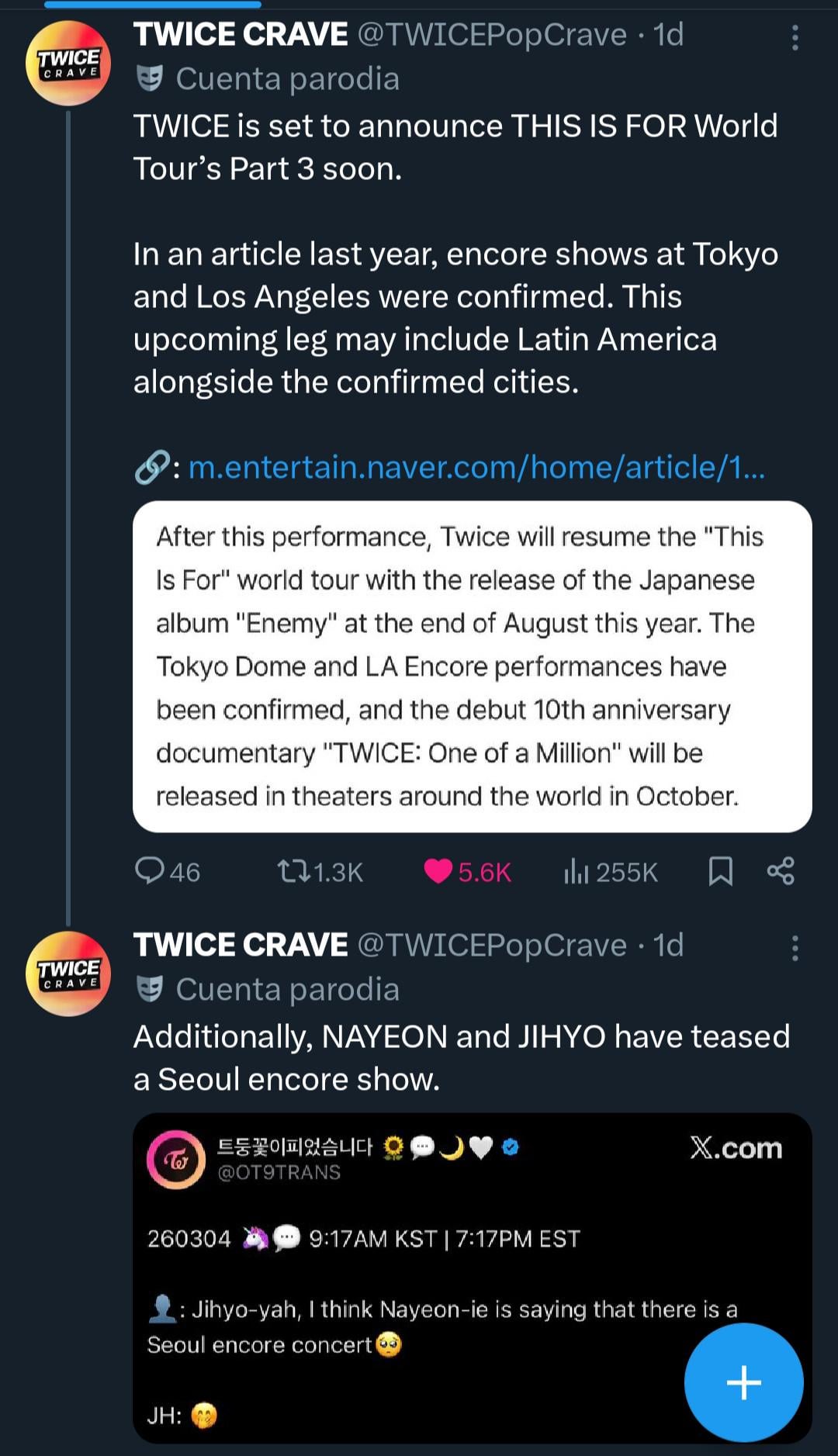The image size is (838, 1456).
Task: Open three-dot menu on second tweet
Action: coord(795,948)
